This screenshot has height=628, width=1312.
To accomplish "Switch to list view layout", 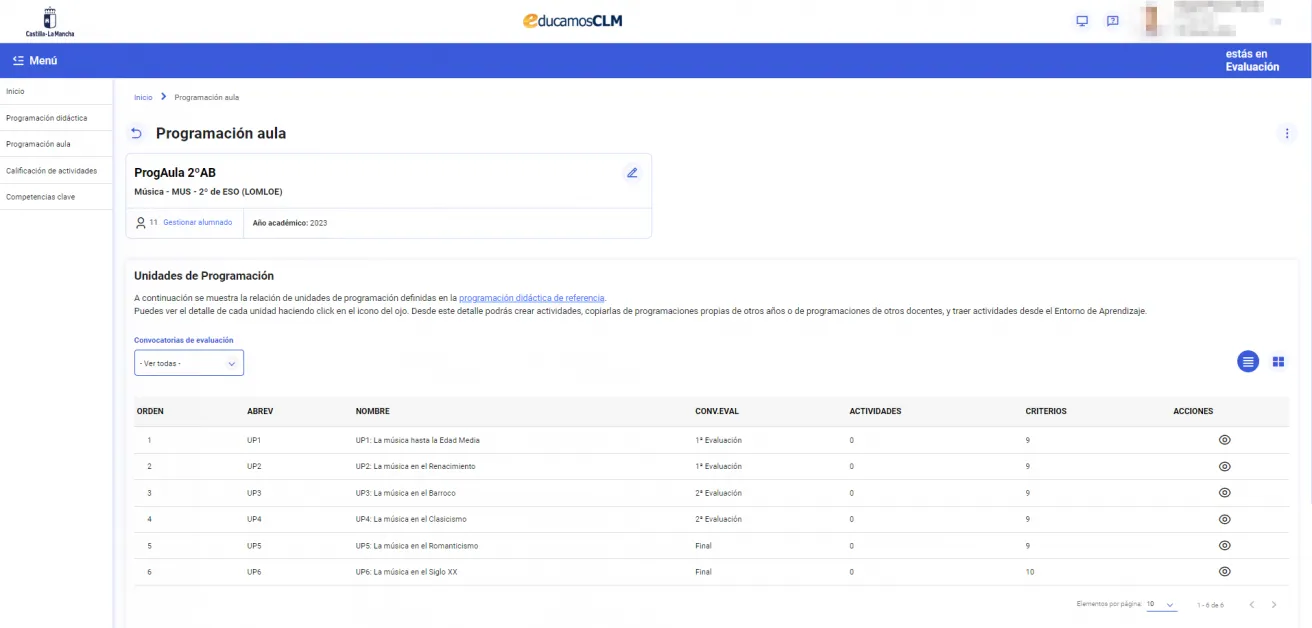I will click(x=1247, y=362).
